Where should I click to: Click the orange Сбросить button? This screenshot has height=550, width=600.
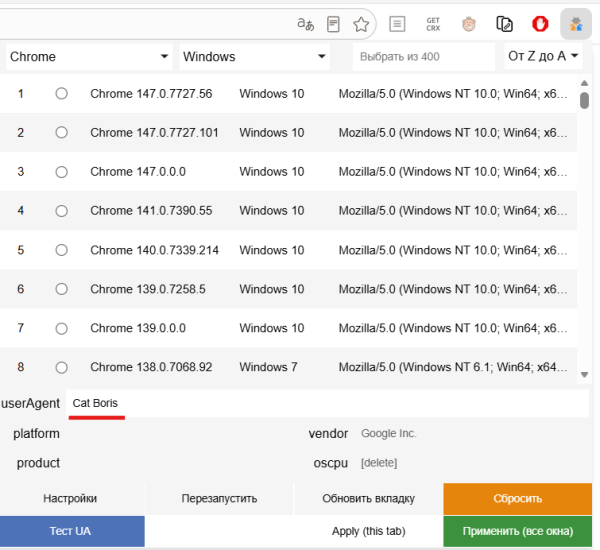(517, 498)
